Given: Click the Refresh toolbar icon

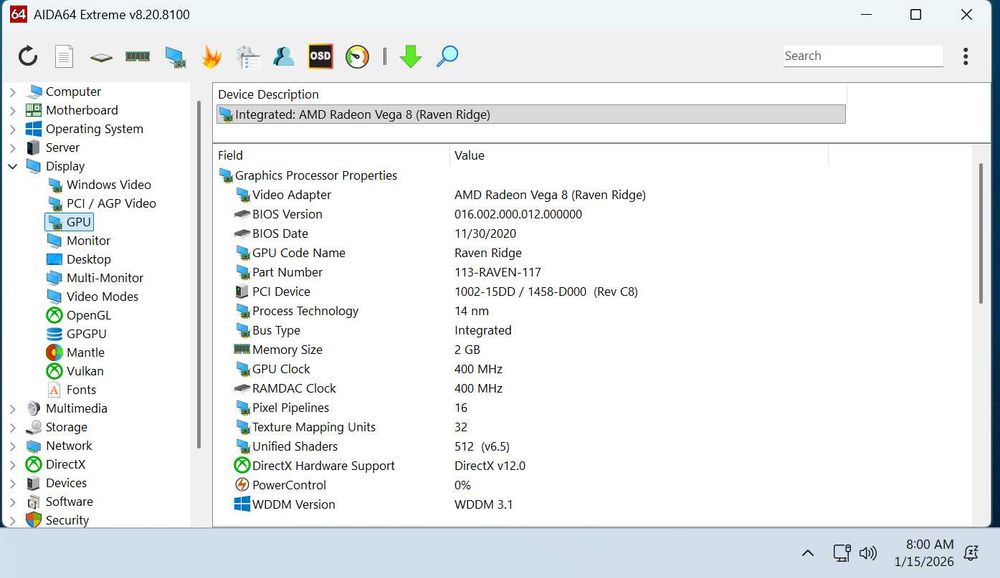Looking at the screenshot, I should (27, 56).
